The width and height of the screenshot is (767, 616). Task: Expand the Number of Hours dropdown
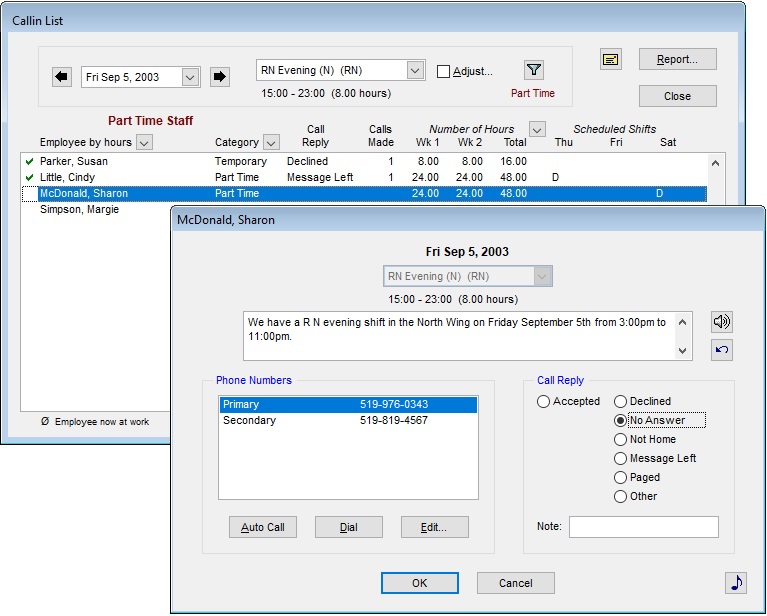click(x=537, y=130)
